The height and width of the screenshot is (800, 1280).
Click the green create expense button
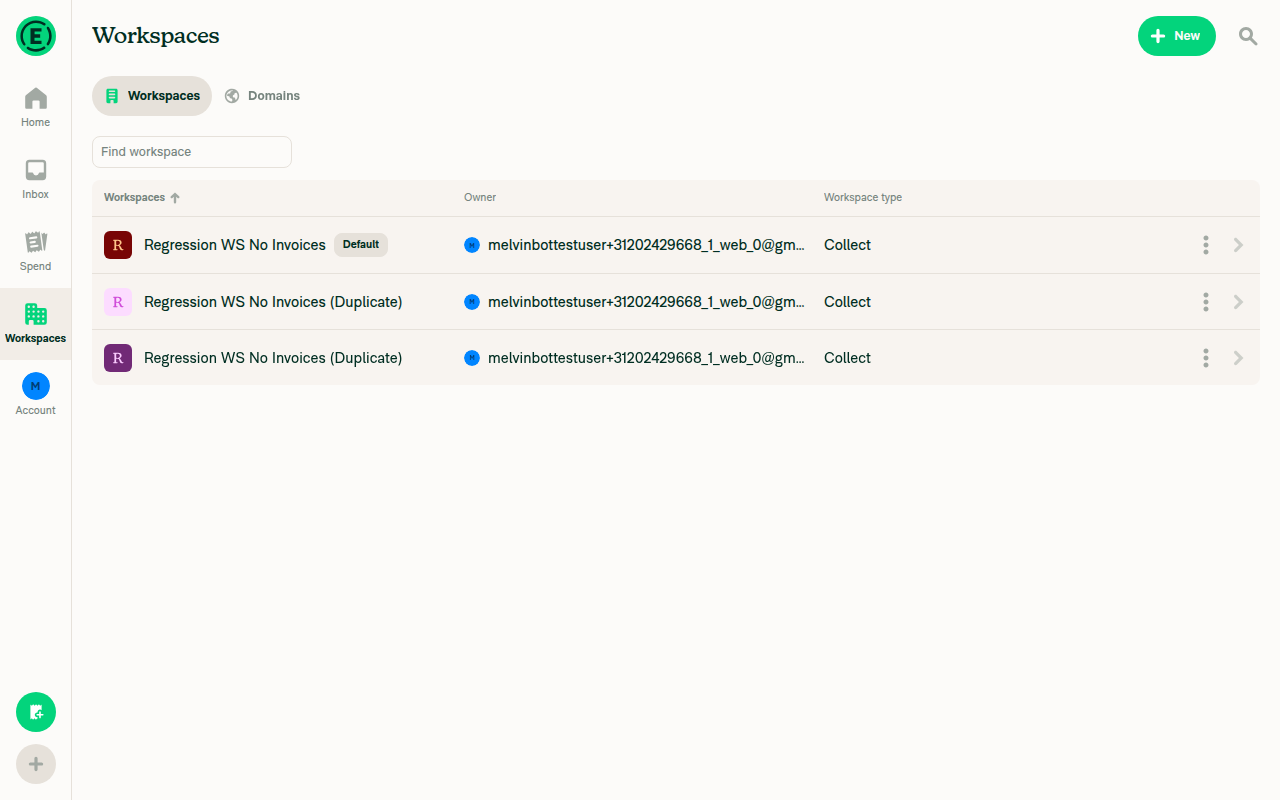pyautogui.click(x=36, y=712)
